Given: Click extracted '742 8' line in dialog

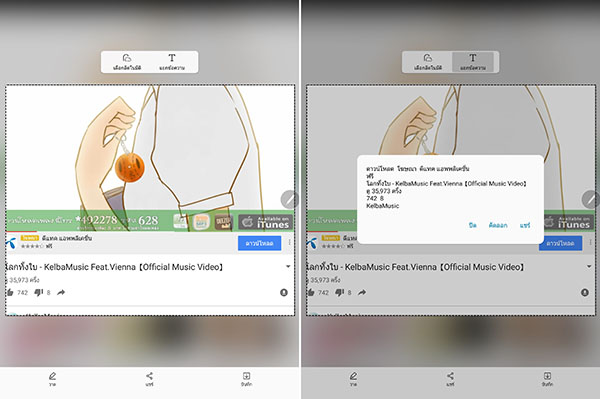Looking at the screenshot, I should point(375,198).
